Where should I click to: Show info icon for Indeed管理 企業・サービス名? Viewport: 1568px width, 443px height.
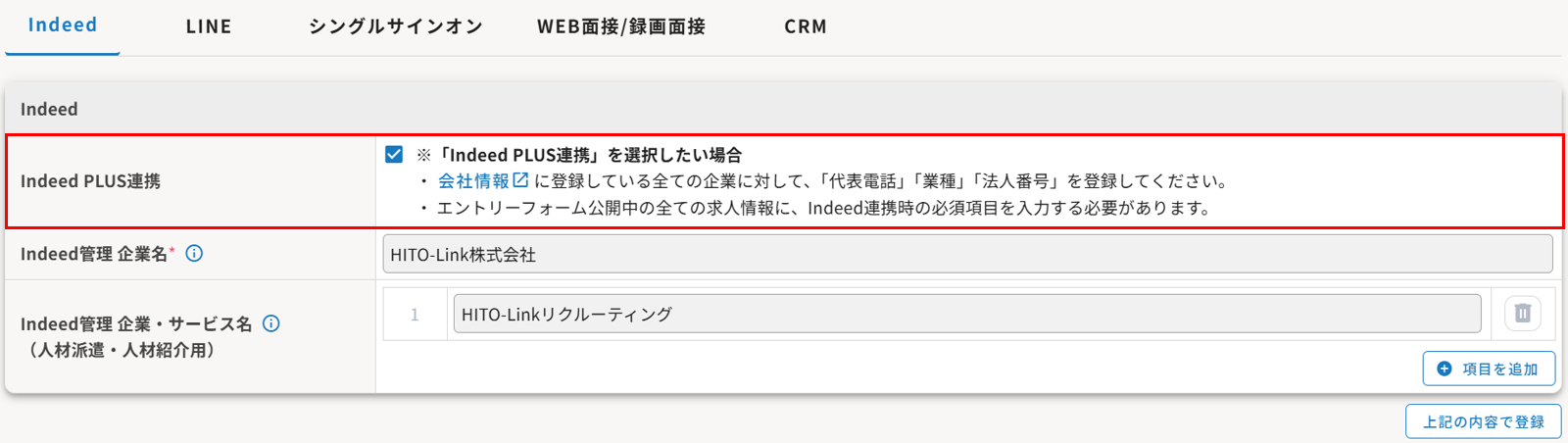pyautogui.click(x=271, y=323)
